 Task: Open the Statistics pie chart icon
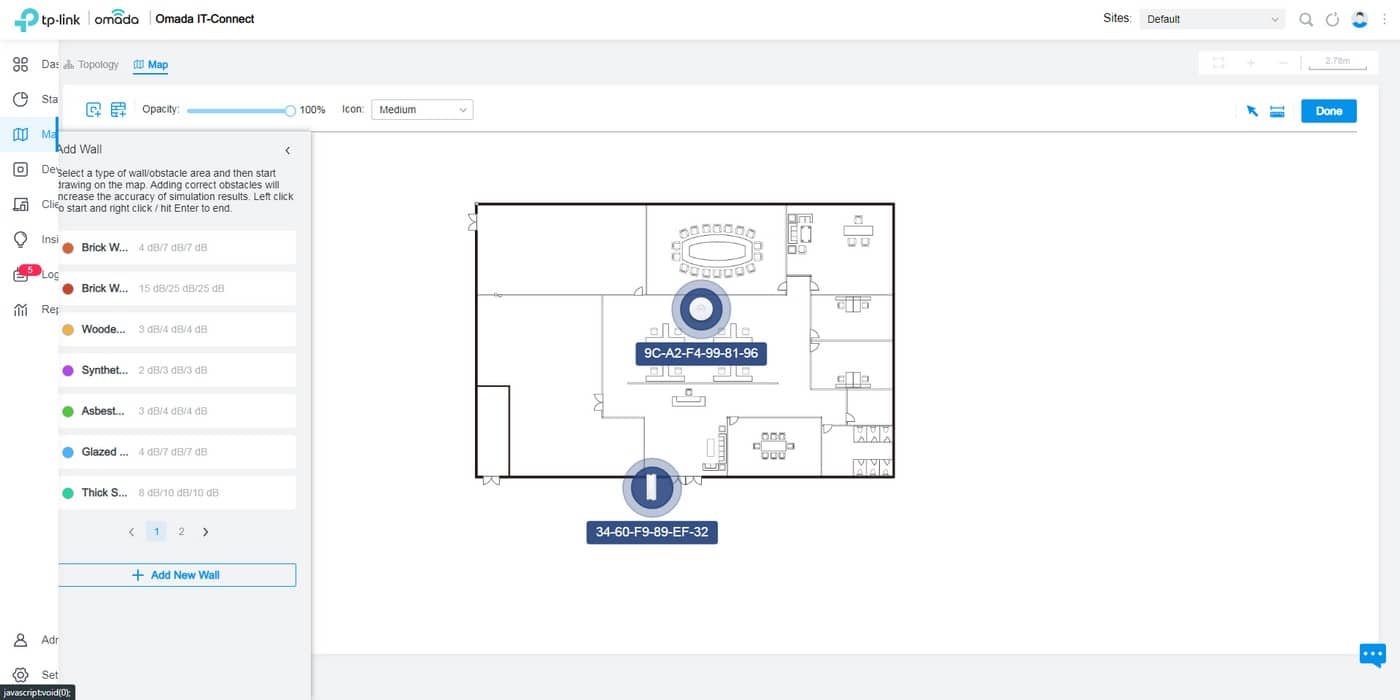click(20, 100)
